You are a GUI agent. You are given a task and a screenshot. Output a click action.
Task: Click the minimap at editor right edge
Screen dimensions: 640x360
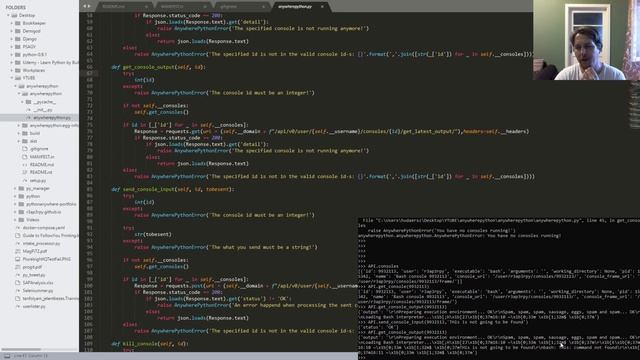[635, 106]
